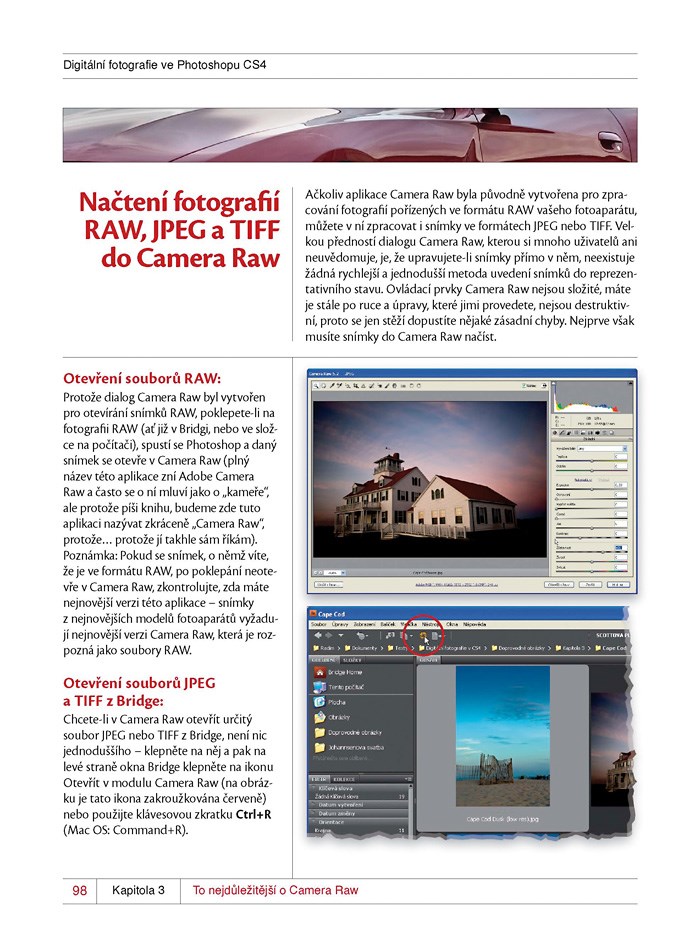Open the Detail panel tab icon
Viewport: 700px width, 941px height.
pos(569,433)
